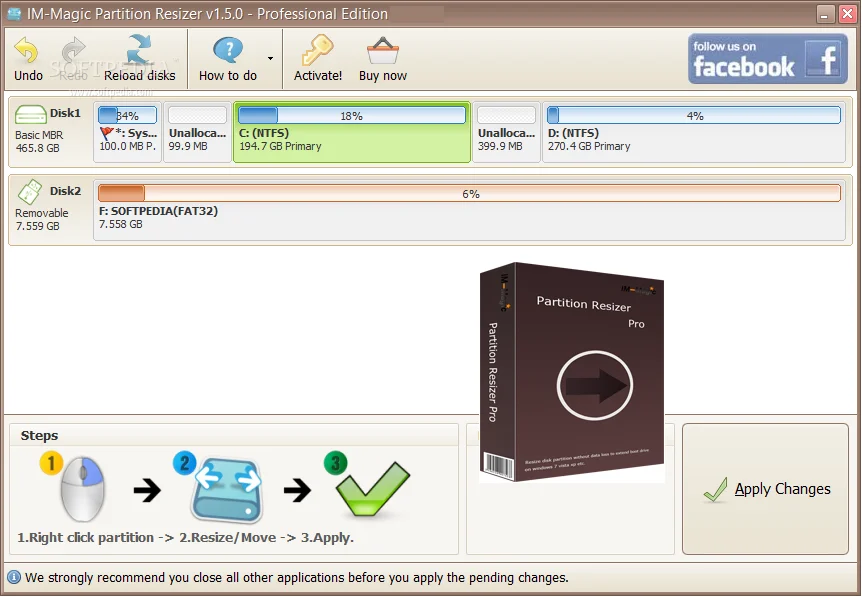Click the Activate! key icon
862x597 pixels.
click(318, 51)
